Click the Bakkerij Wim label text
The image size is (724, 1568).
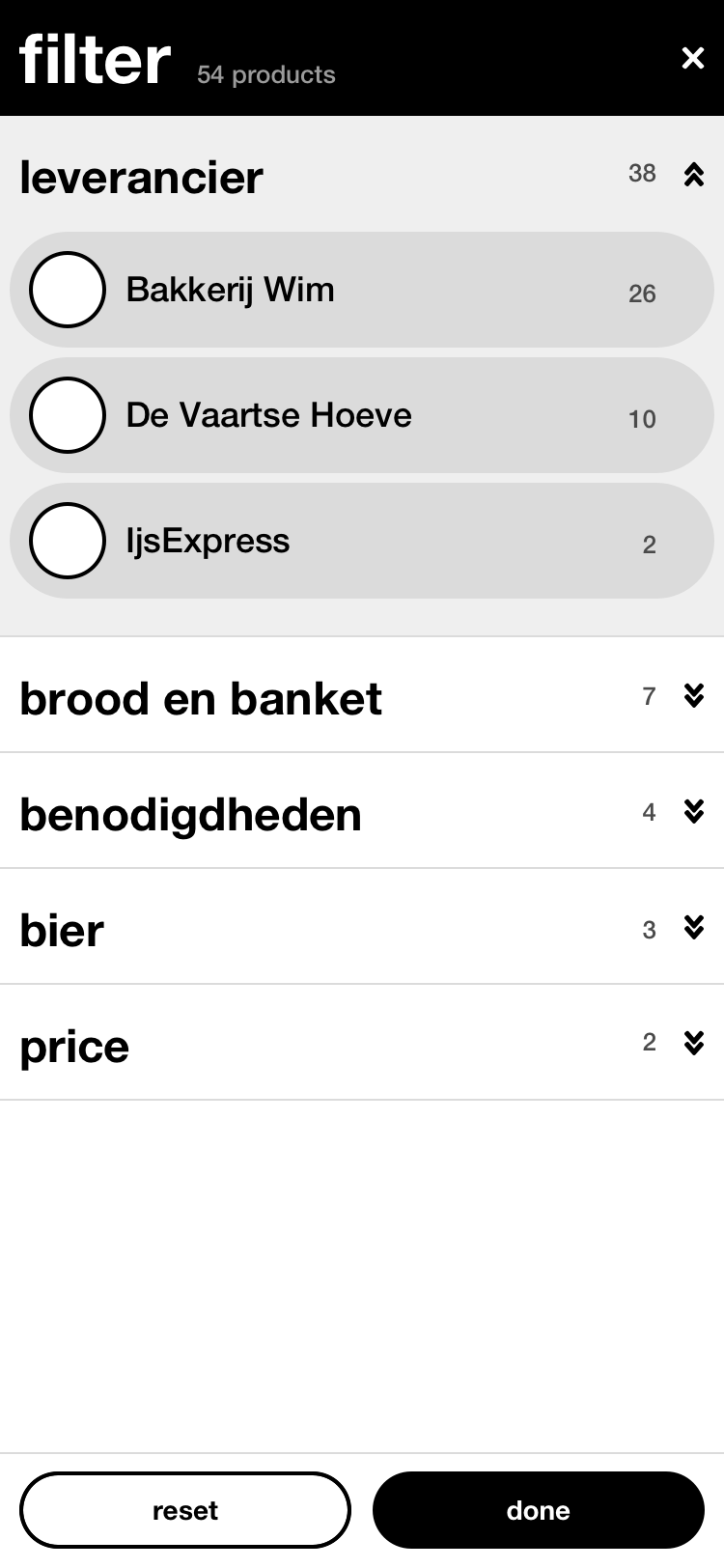click(230, 290)
